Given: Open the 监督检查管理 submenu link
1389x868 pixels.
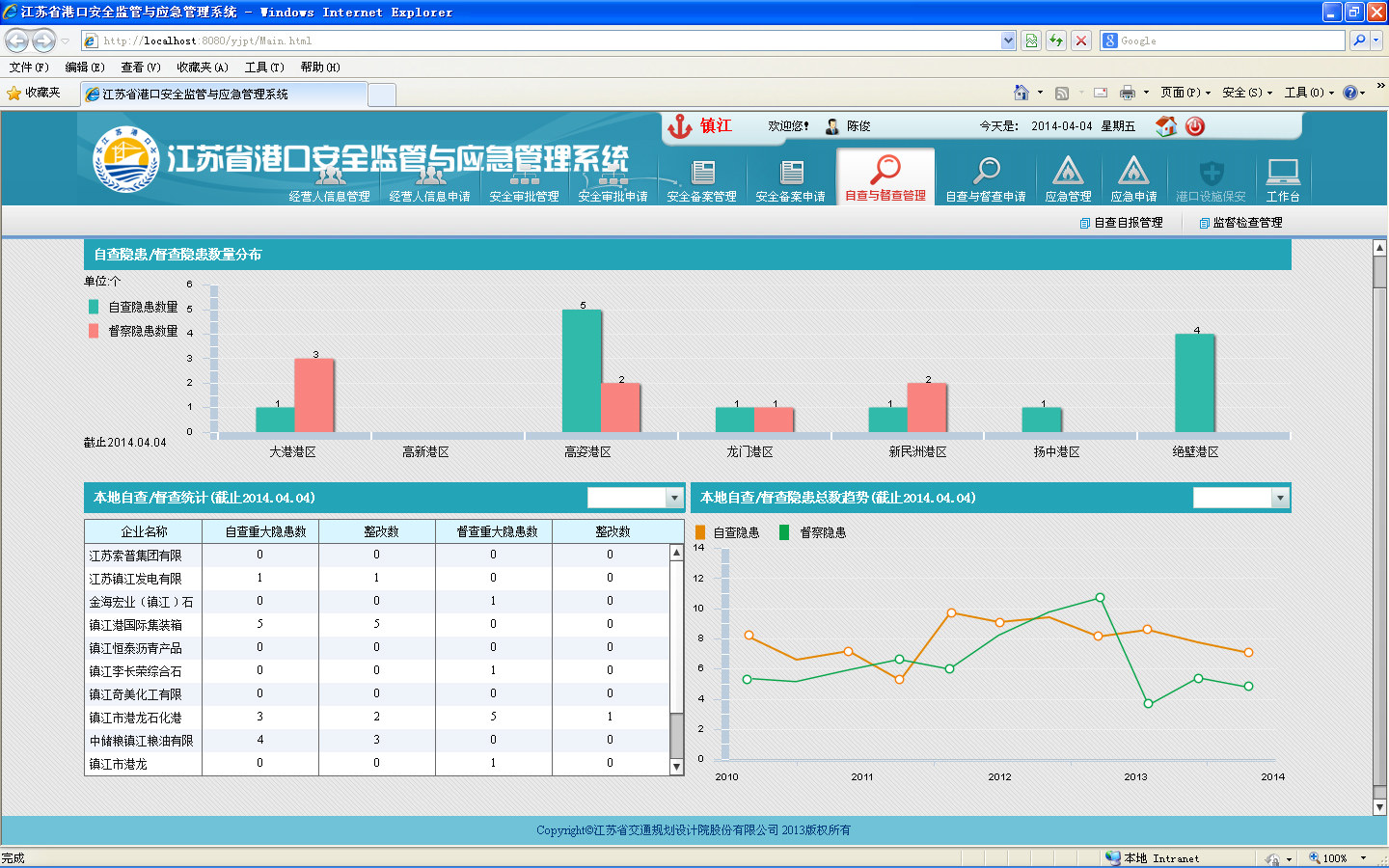Looking at the screenshot, I should click(1246, 223).
